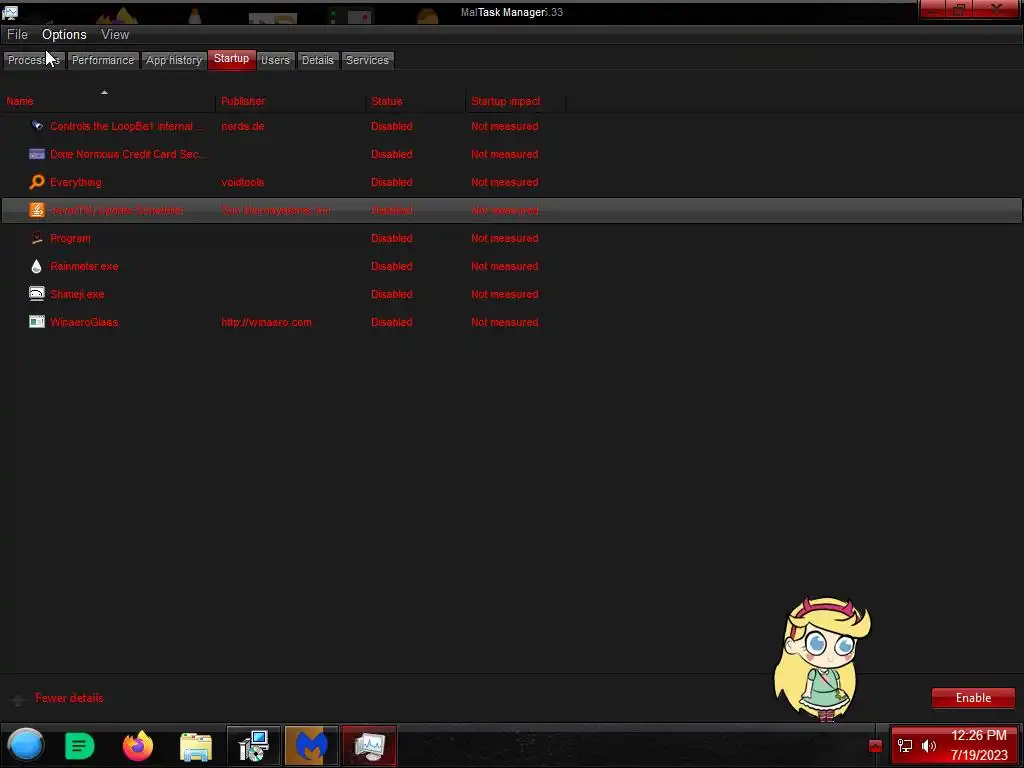This screenshot has height=768, width=1024.
Task: Sort by the Name column header
Action: (x=108, y=101)
